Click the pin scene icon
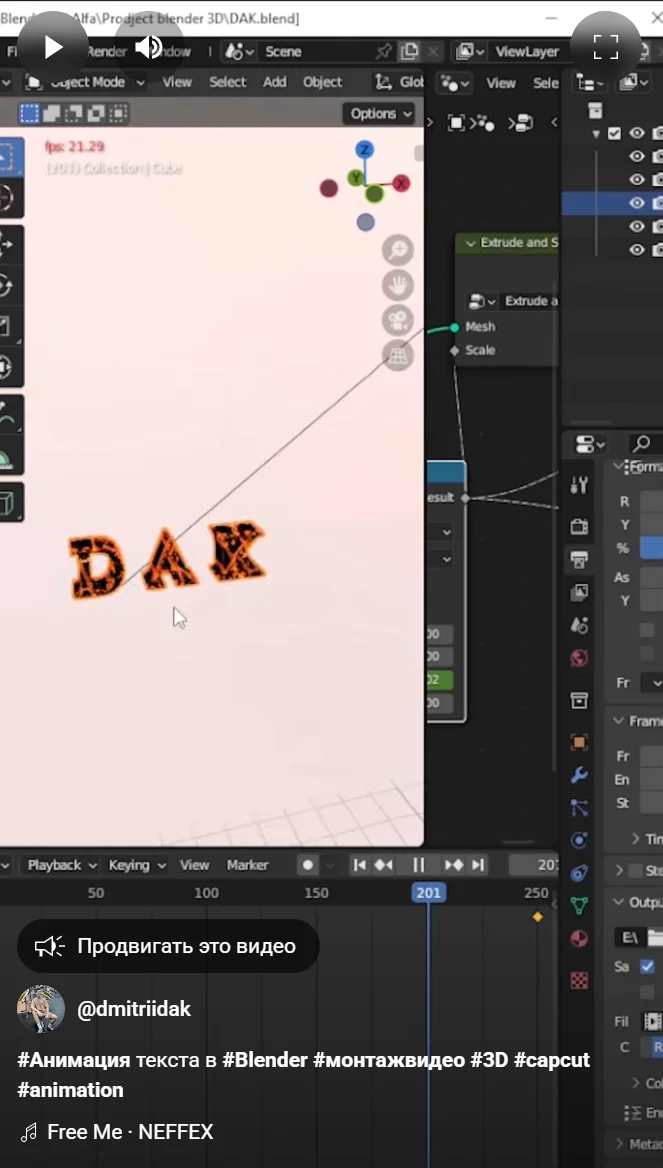Viewport: 663px width, 1168px height. tap(384, 51)
